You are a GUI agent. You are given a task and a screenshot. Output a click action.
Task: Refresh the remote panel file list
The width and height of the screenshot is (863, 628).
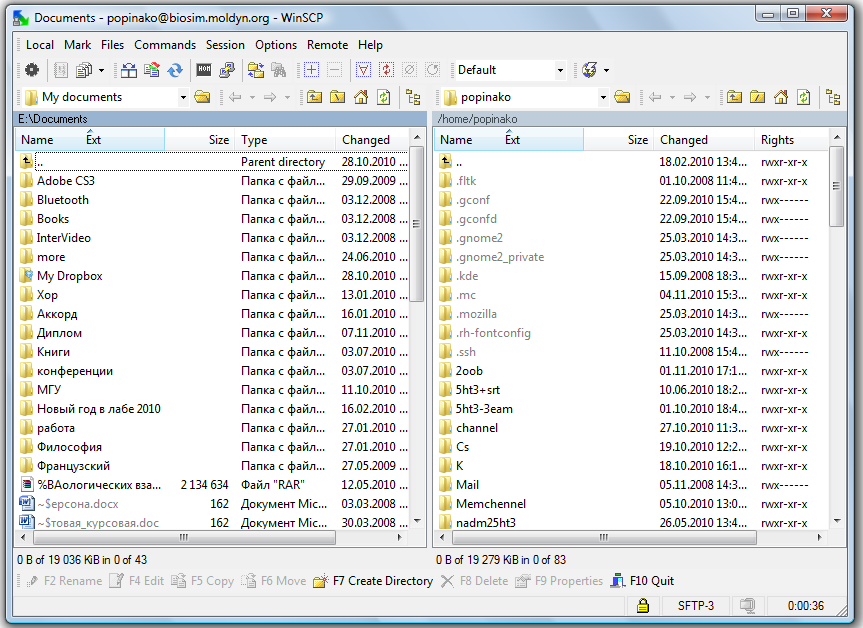coord(804,97)
